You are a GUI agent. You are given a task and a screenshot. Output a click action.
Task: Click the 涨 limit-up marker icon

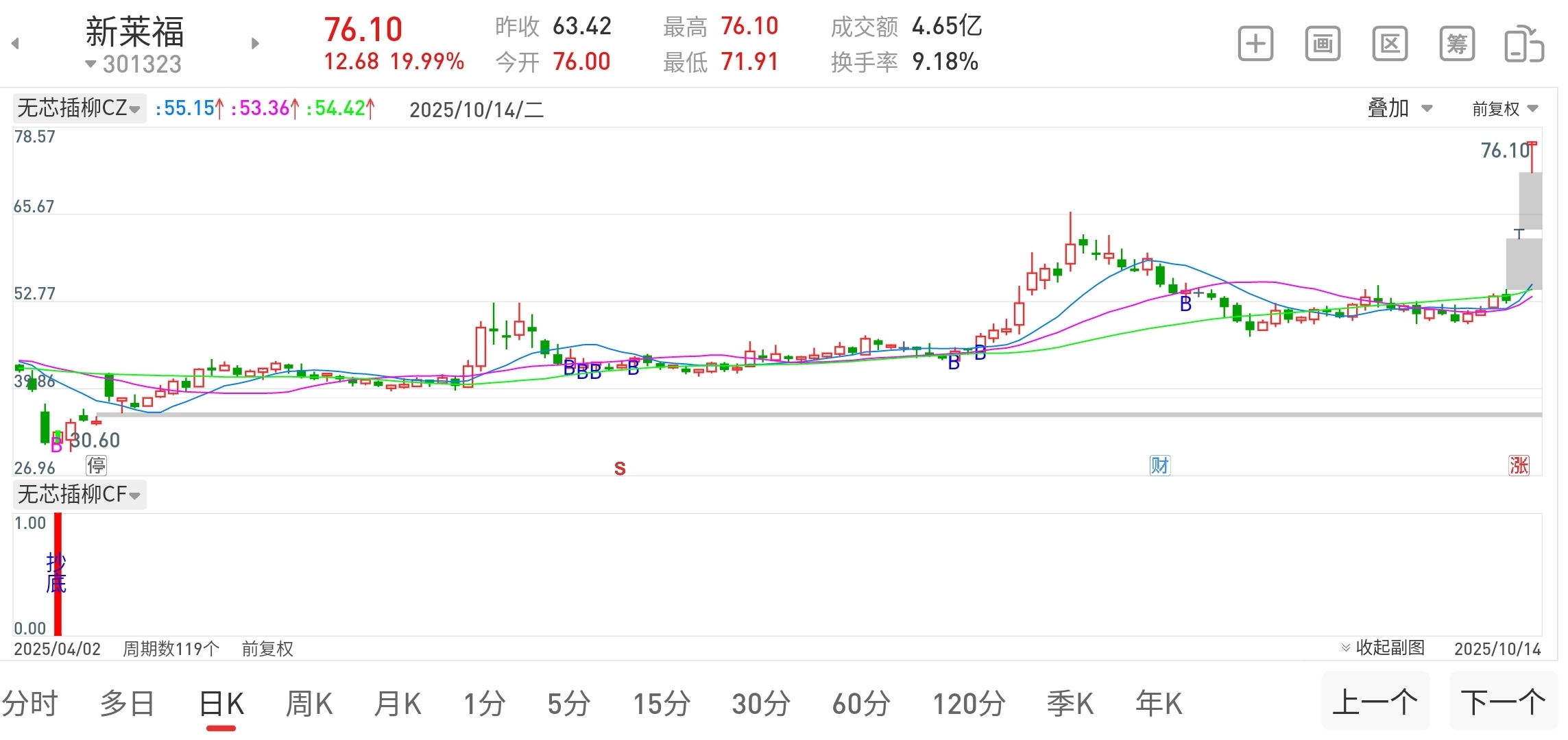[x=1519, y=465]
